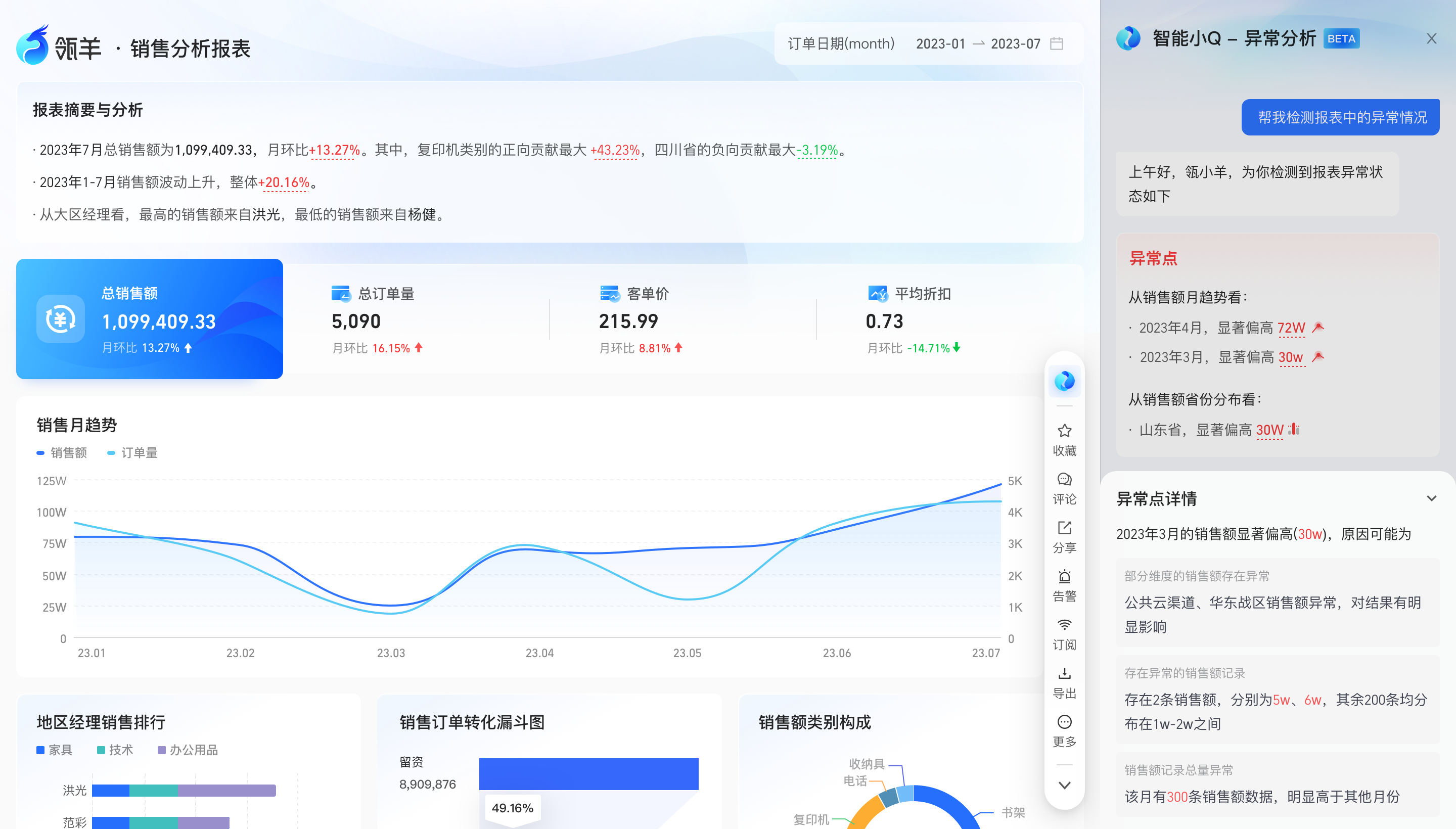Open the March 30w anomaly link
1456x829 pixels.
pos(1291,357)
